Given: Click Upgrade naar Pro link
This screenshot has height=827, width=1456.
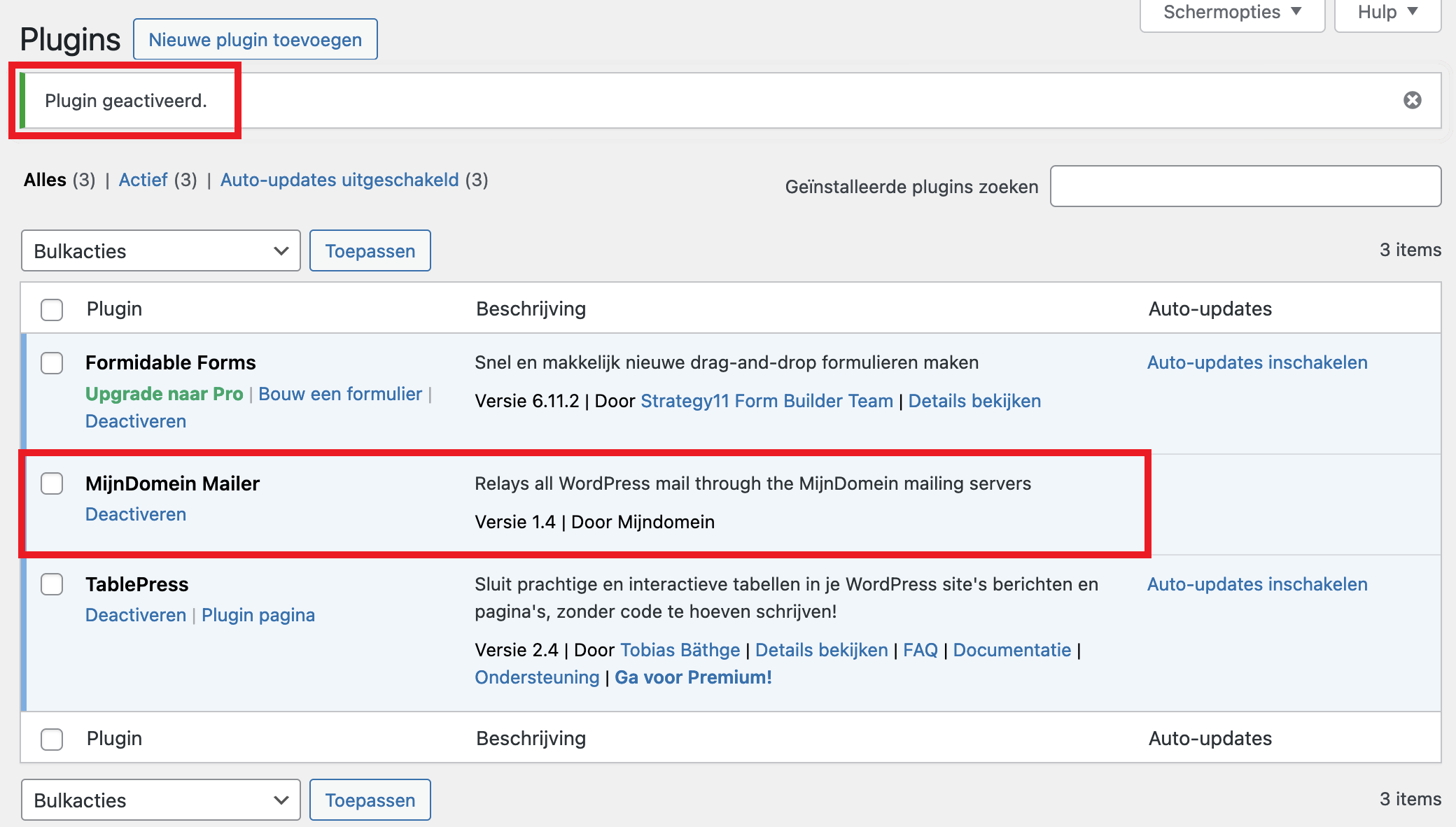Looking at the screenshot, I should tap(164, 394).
